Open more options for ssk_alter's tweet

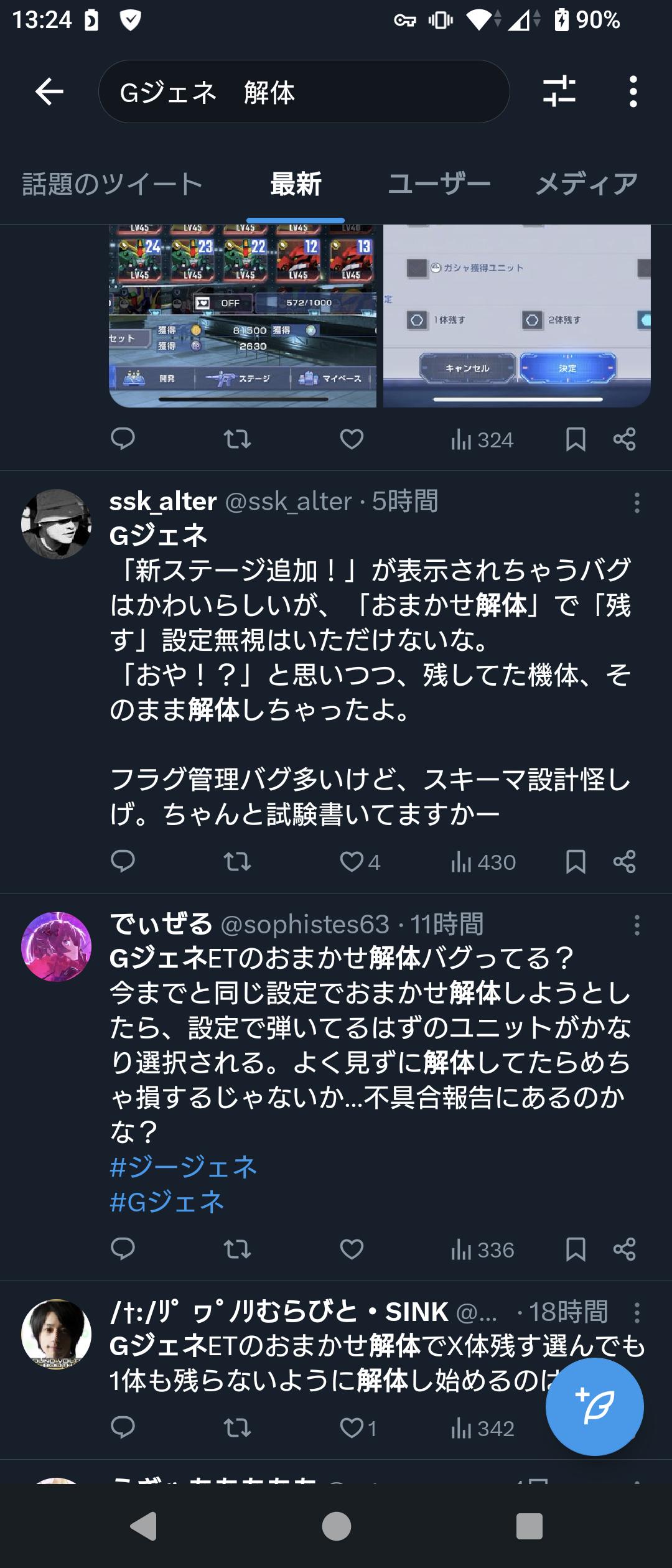[637, 503]
